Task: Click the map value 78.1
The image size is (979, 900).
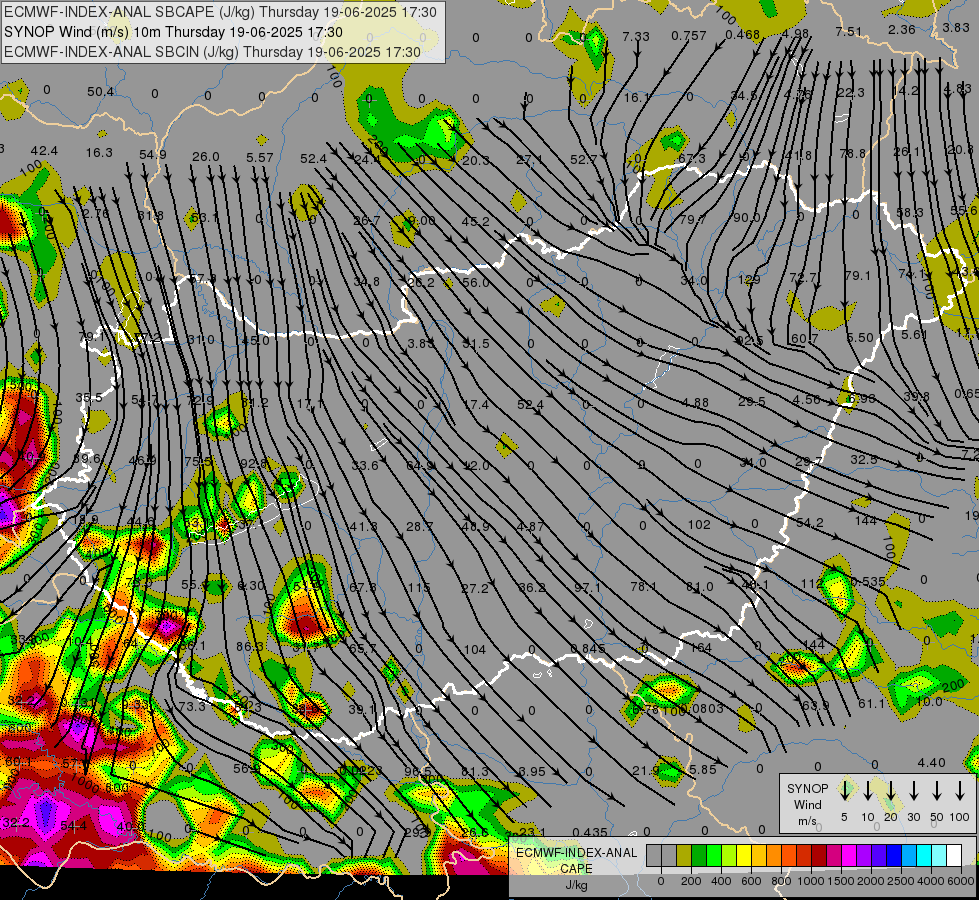Action: point(643,586)
